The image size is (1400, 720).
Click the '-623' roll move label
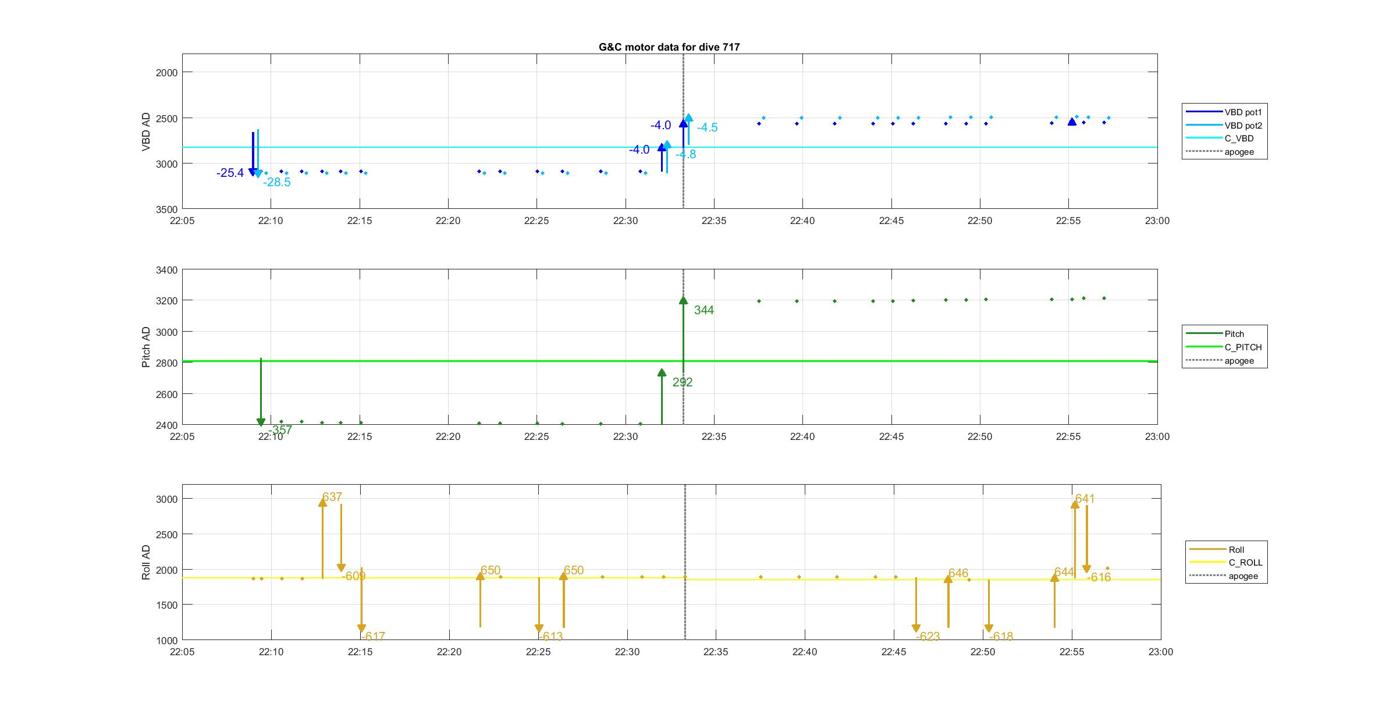[928, 636]
